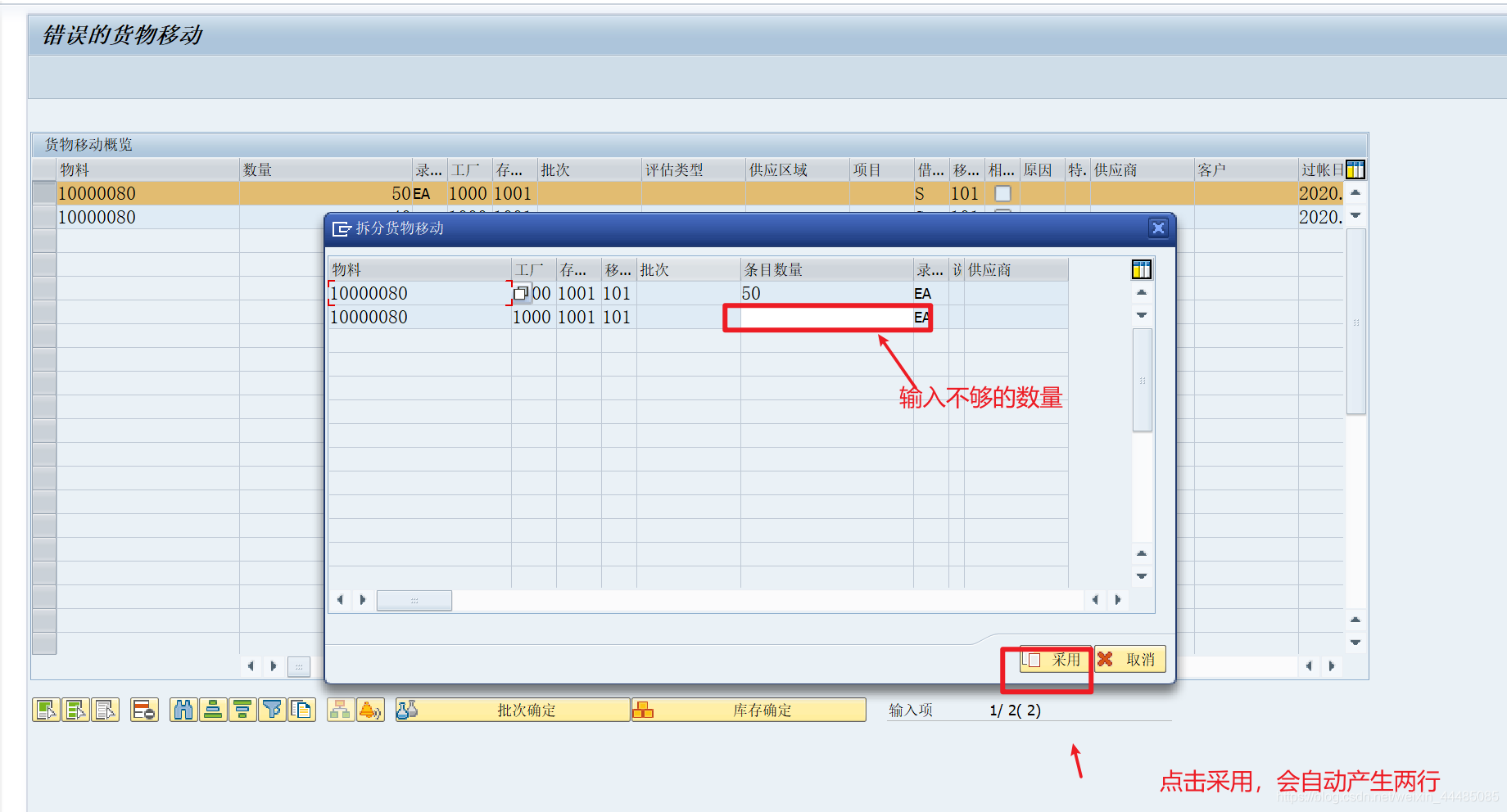The image size is (1507, 812).
Task: Click the delete row toolbar icon
Action: (x=144, y=710)
